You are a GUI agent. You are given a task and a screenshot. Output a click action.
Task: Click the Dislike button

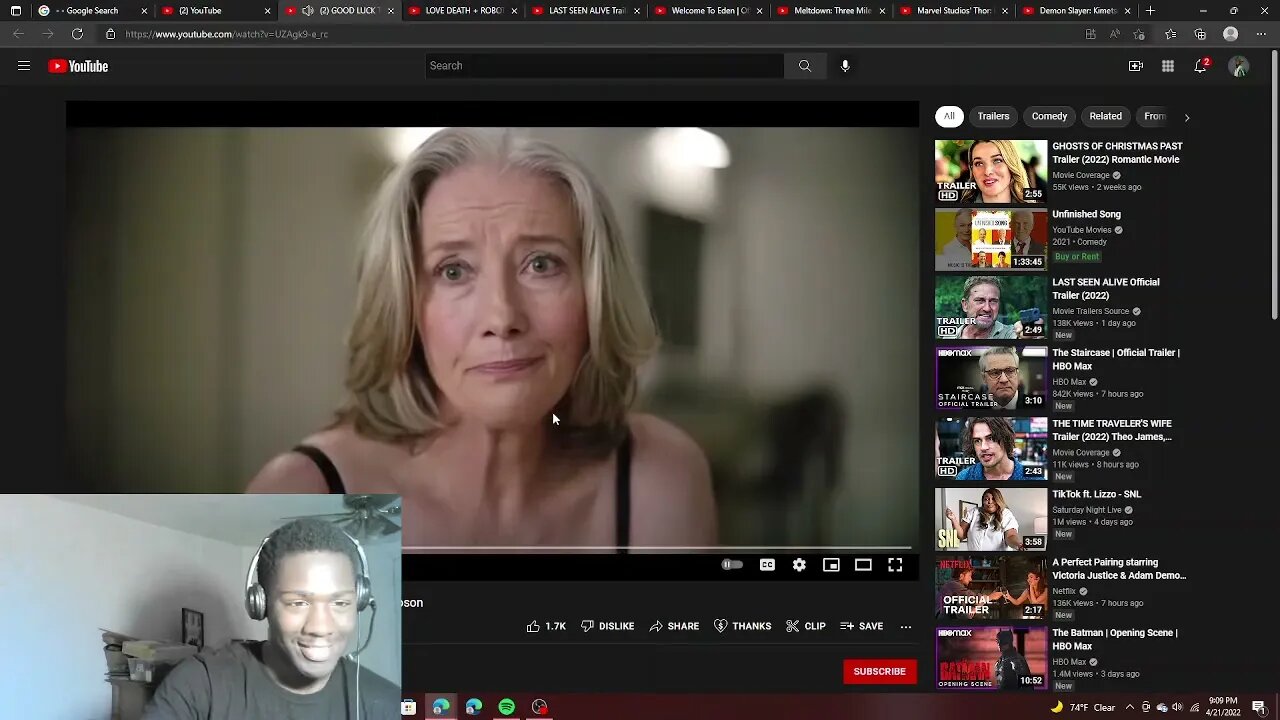(607, 626)
